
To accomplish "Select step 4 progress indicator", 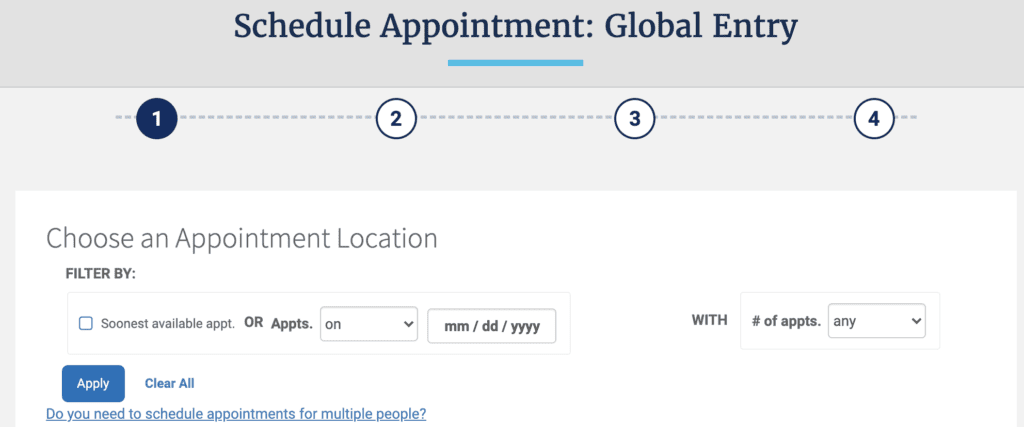I will tap(873, 120).
